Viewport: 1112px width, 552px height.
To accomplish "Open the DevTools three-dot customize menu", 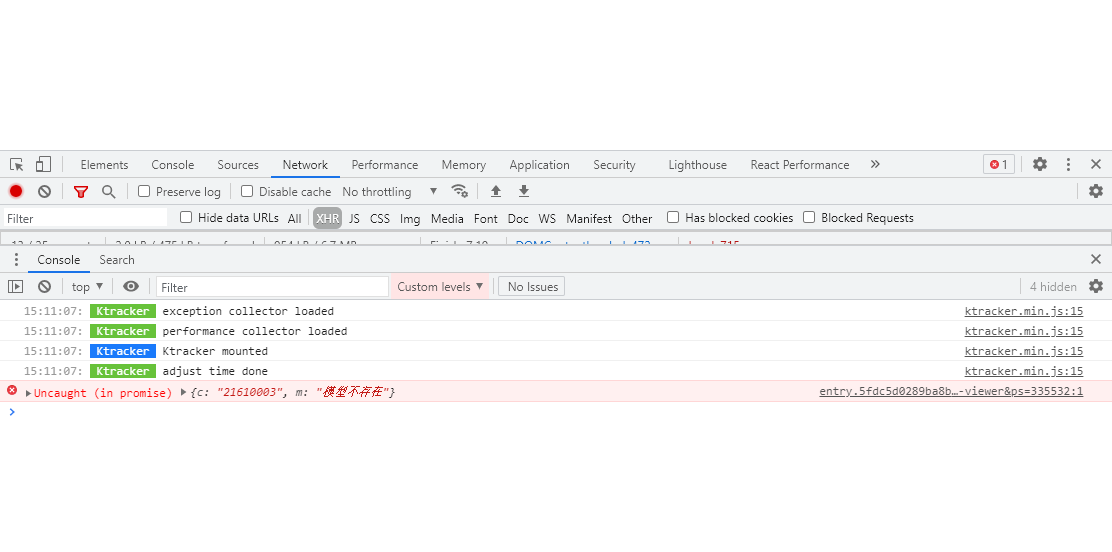I will pyautogui.click(x=1068, y=165).
